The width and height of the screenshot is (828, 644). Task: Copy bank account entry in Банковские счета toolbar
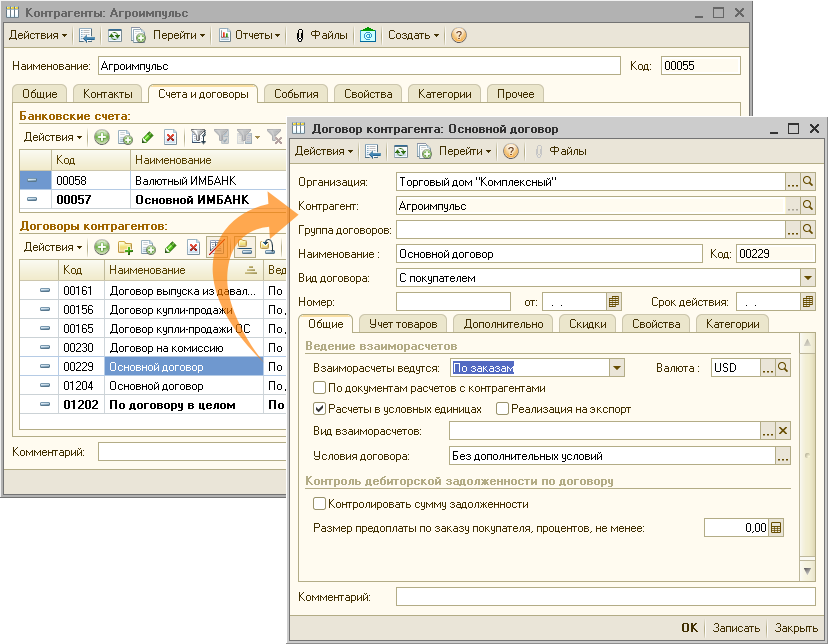click(x=125, y=138)
